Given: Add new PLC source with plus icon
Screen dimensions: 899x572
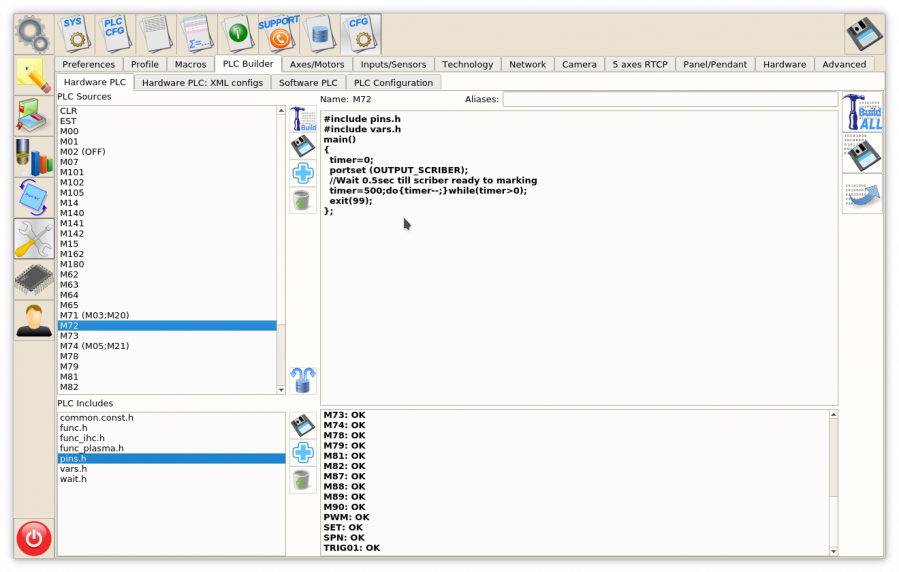Looking at the screenshot, I should point(303,173).
